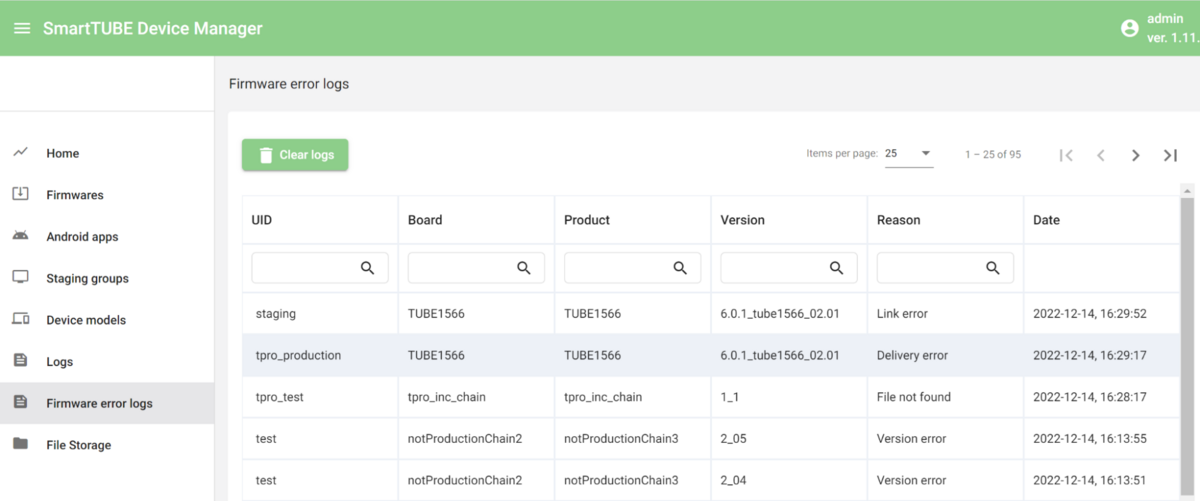The height and width of the screenshot is (501, 1200).
Task: Open the Staging groups menu item
Action: point(107,278)
